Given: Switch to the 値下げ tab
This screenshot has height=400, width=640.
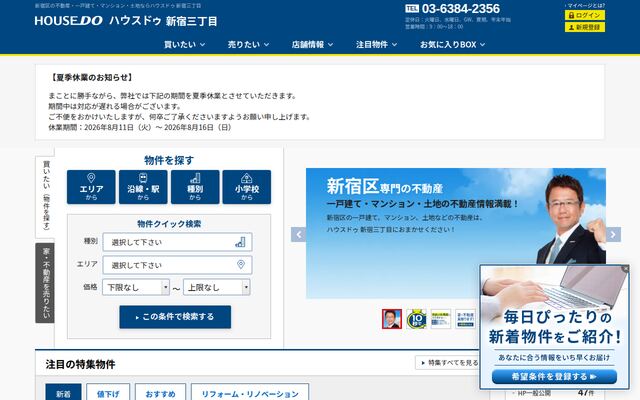Looking at the screenshot, I should tap(108, 393).
